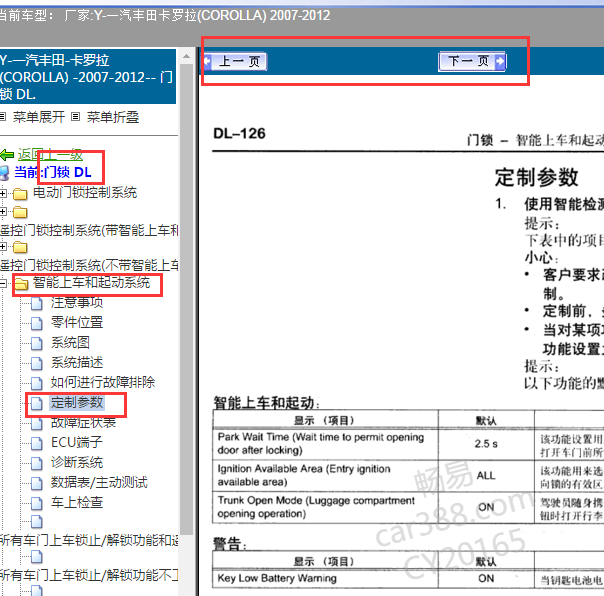Screen dimensions: 604x596
Task: Open the 零件位置 document
Action: (x=77, y=322)
